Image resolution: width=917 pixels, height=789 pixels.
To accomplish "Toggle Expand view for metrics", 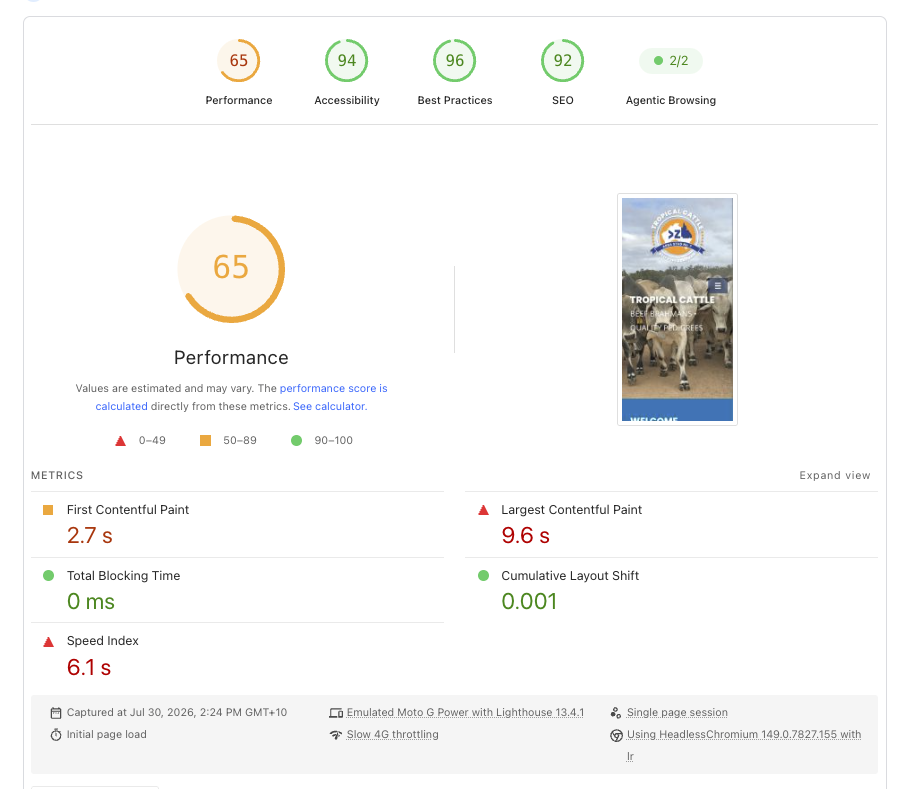I will [835, 476].
